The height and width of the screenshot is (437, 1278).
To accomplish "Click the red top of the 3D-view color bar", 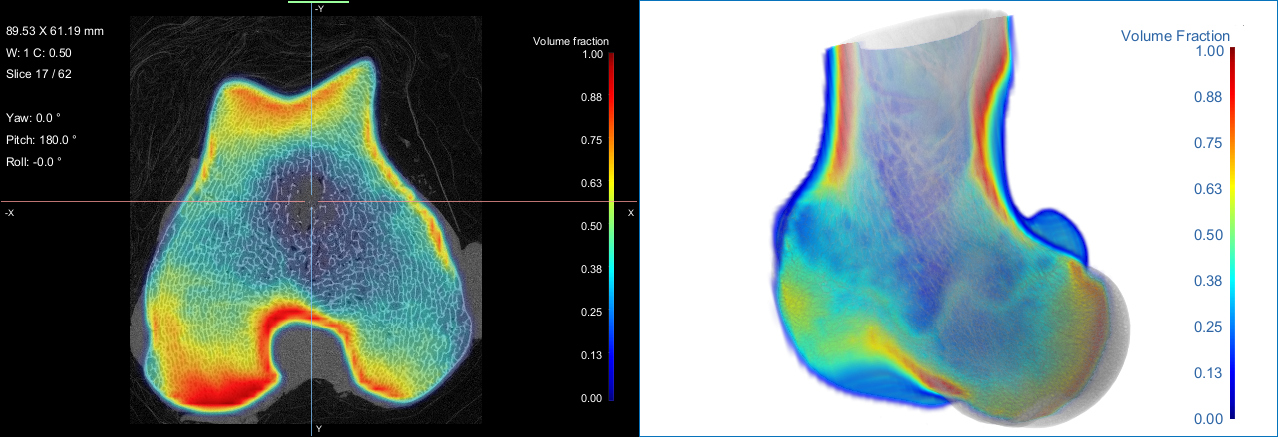I will point(1235,55).
